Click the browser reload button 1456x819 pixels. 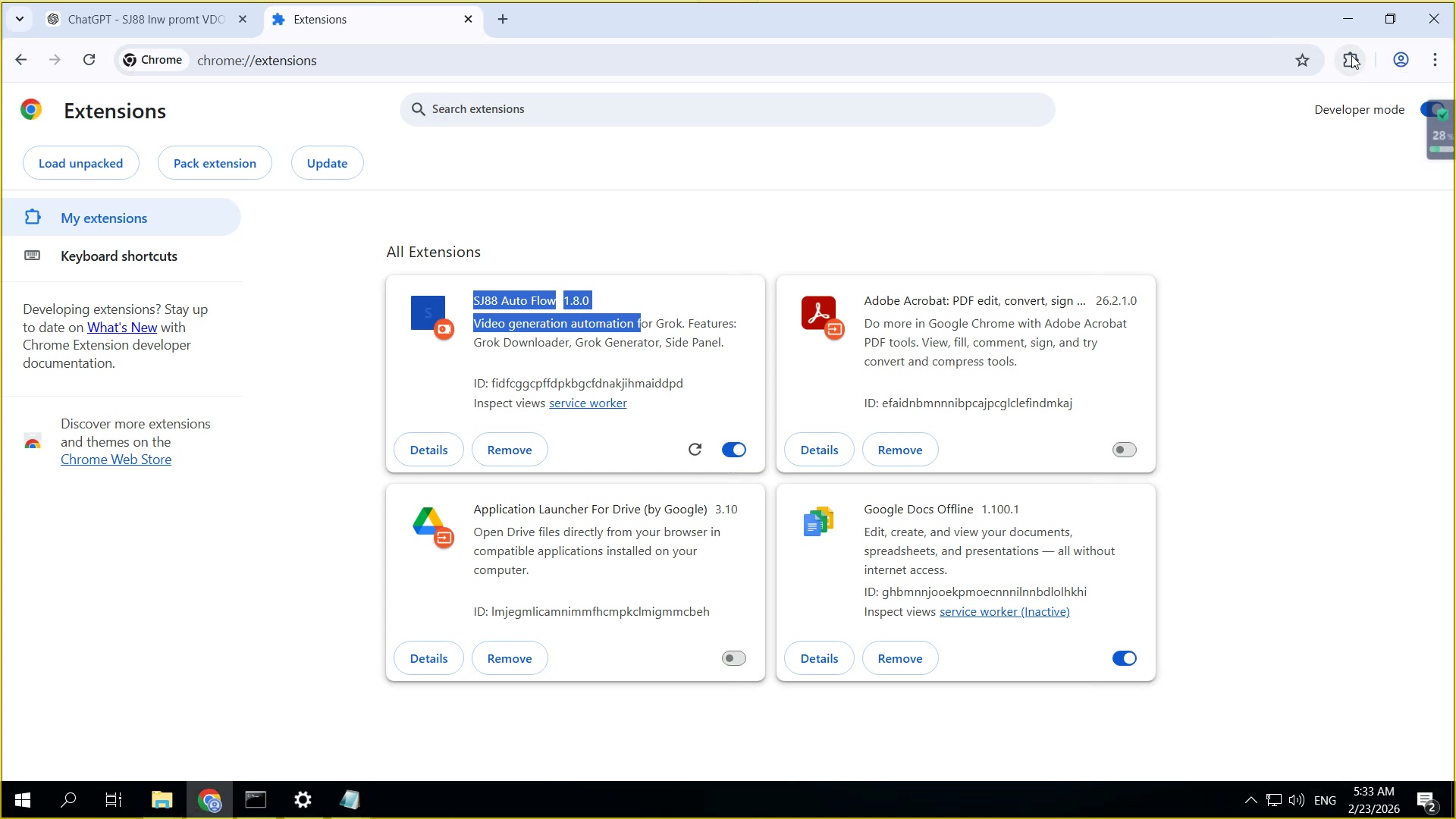[89, 60]
